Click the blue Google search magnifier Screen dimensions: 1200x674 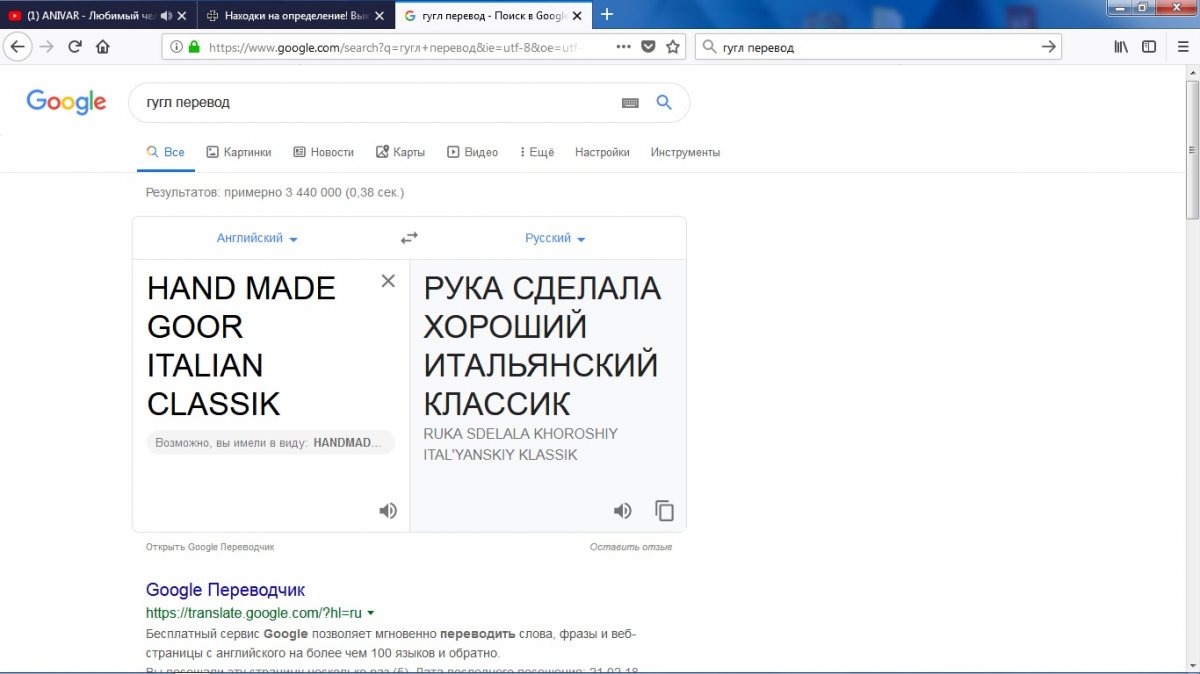[x=663, y=102]
